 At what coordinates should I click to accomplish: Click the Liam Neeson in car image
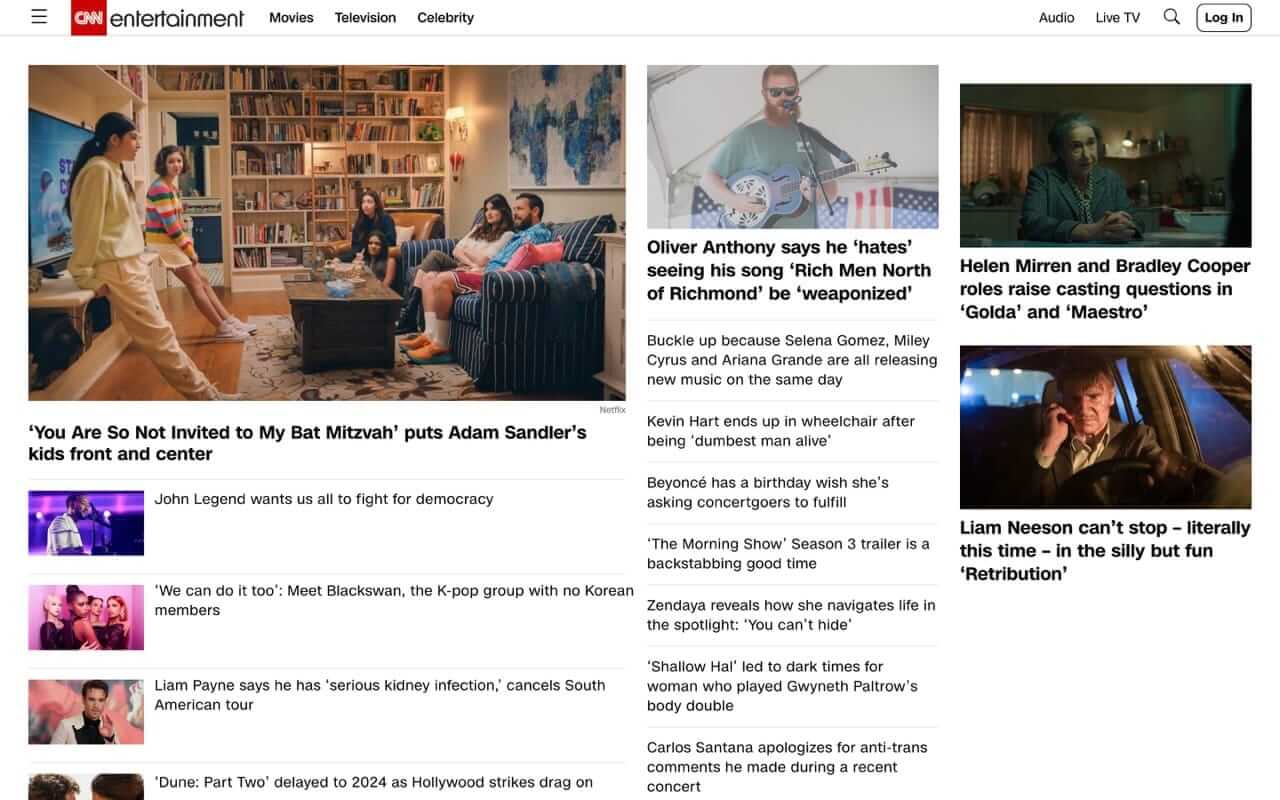pos(1106,427)
